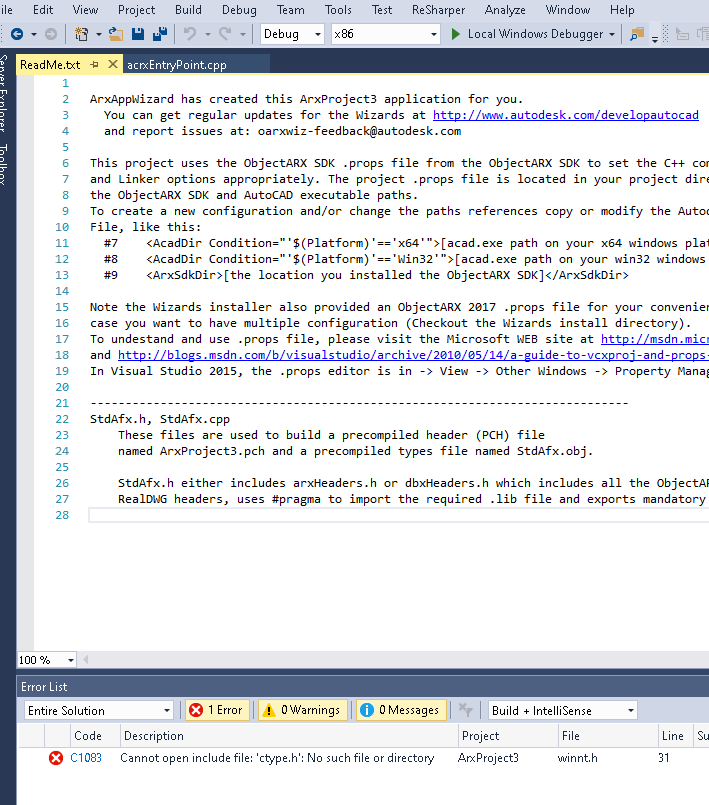Open the View menu
Image resolution: width=709 pixels, height=805 pixels.
[85, 10]
